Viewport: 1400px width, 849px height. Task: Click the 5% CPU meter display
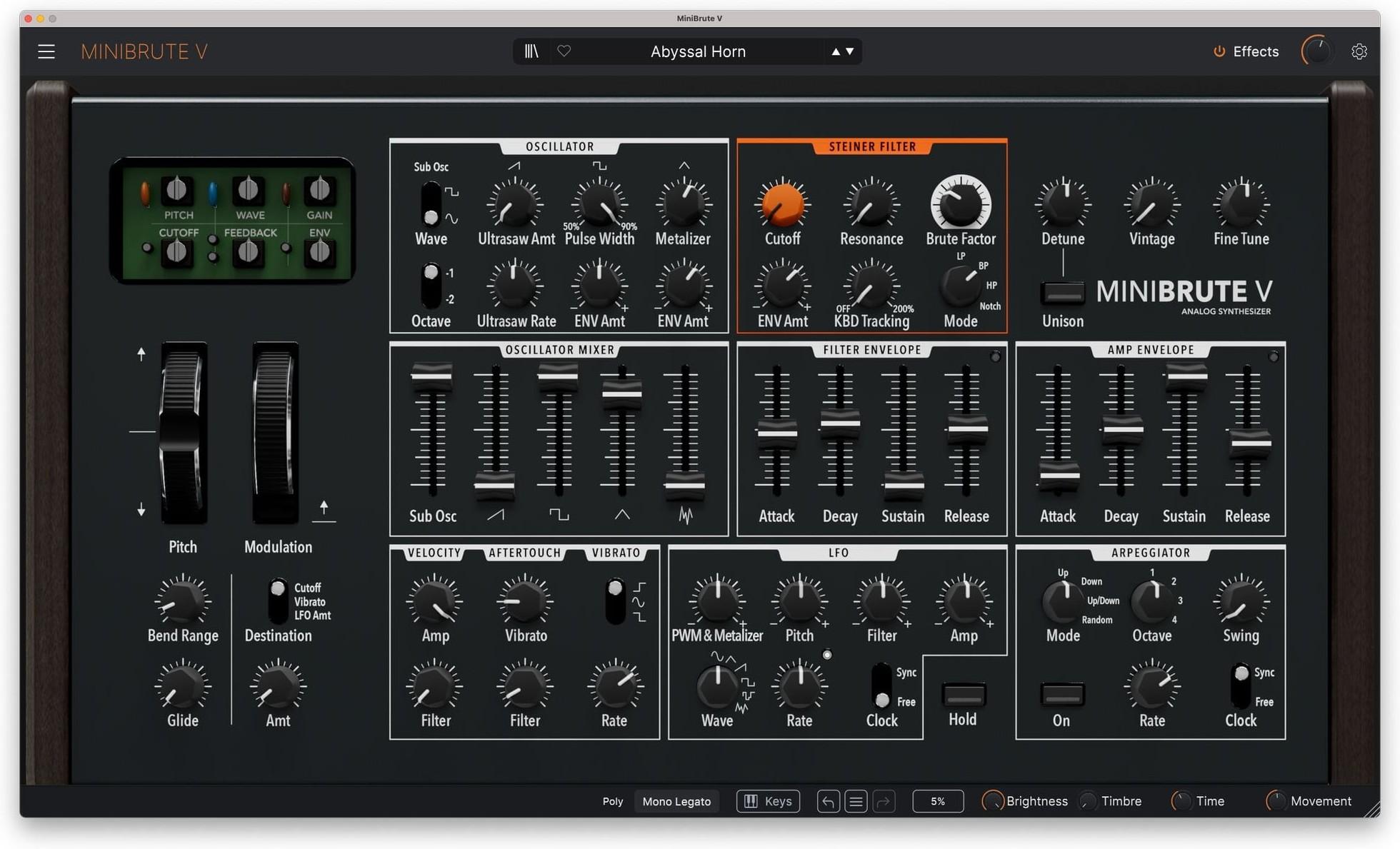(938, 801)
